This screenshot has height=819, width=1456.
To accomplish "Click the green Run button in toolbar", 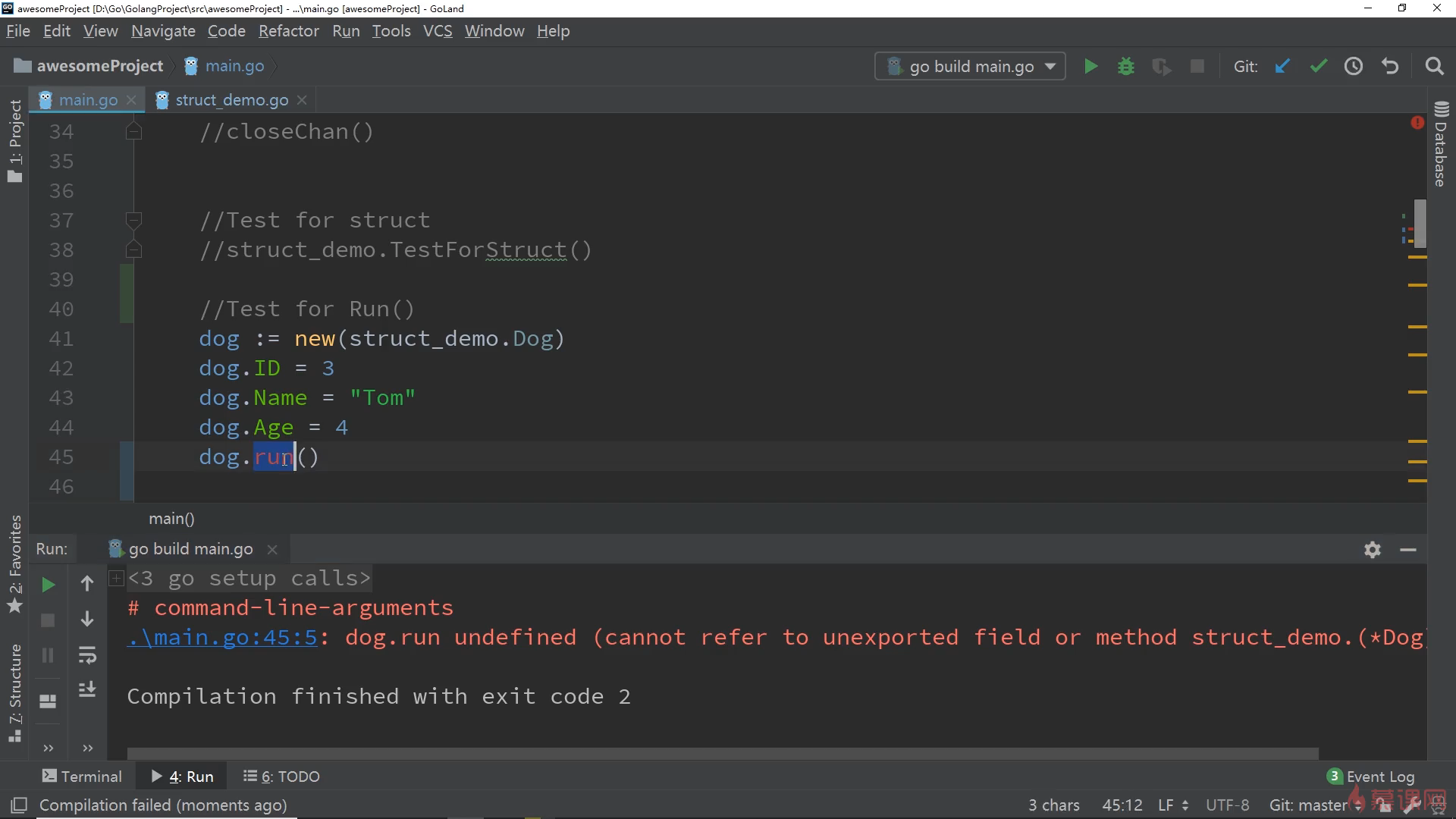I will [x=1090, y=67].
